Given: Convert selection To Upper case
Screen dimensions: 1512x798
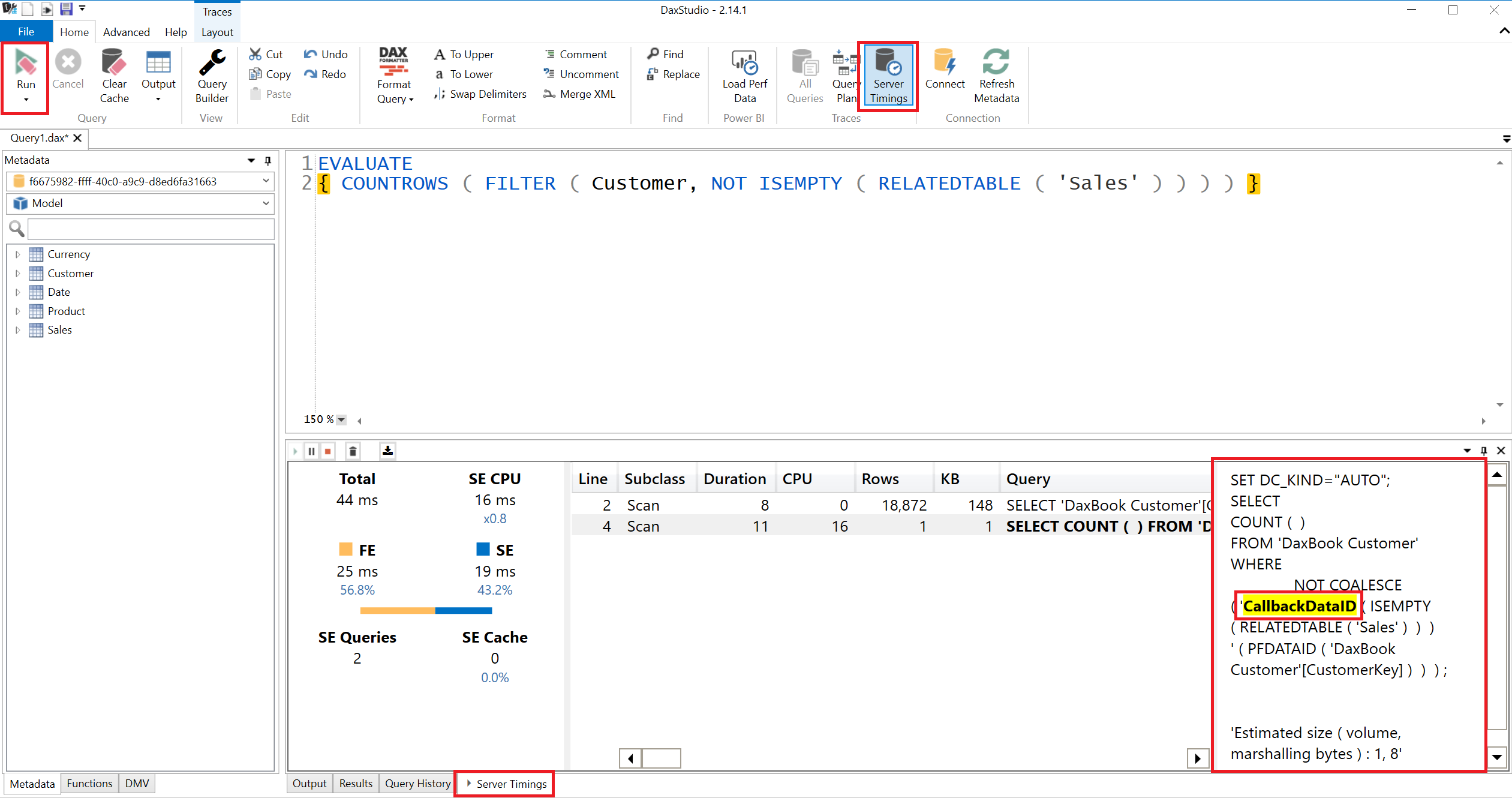Looking at the screenshot, I should pos(464,54).
